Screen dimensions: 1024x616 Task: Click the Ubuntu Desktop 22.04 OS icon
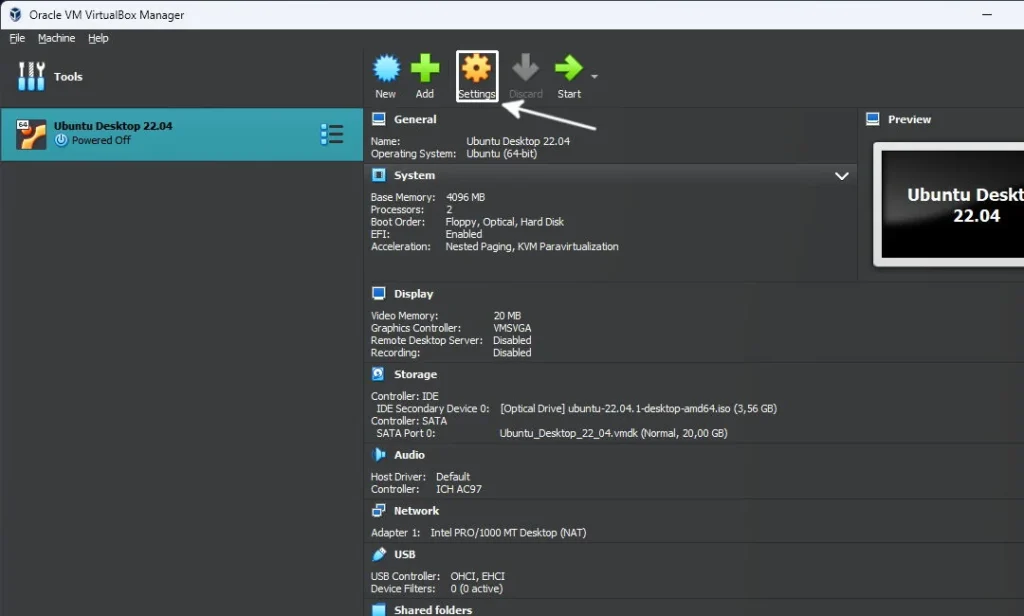31,135
